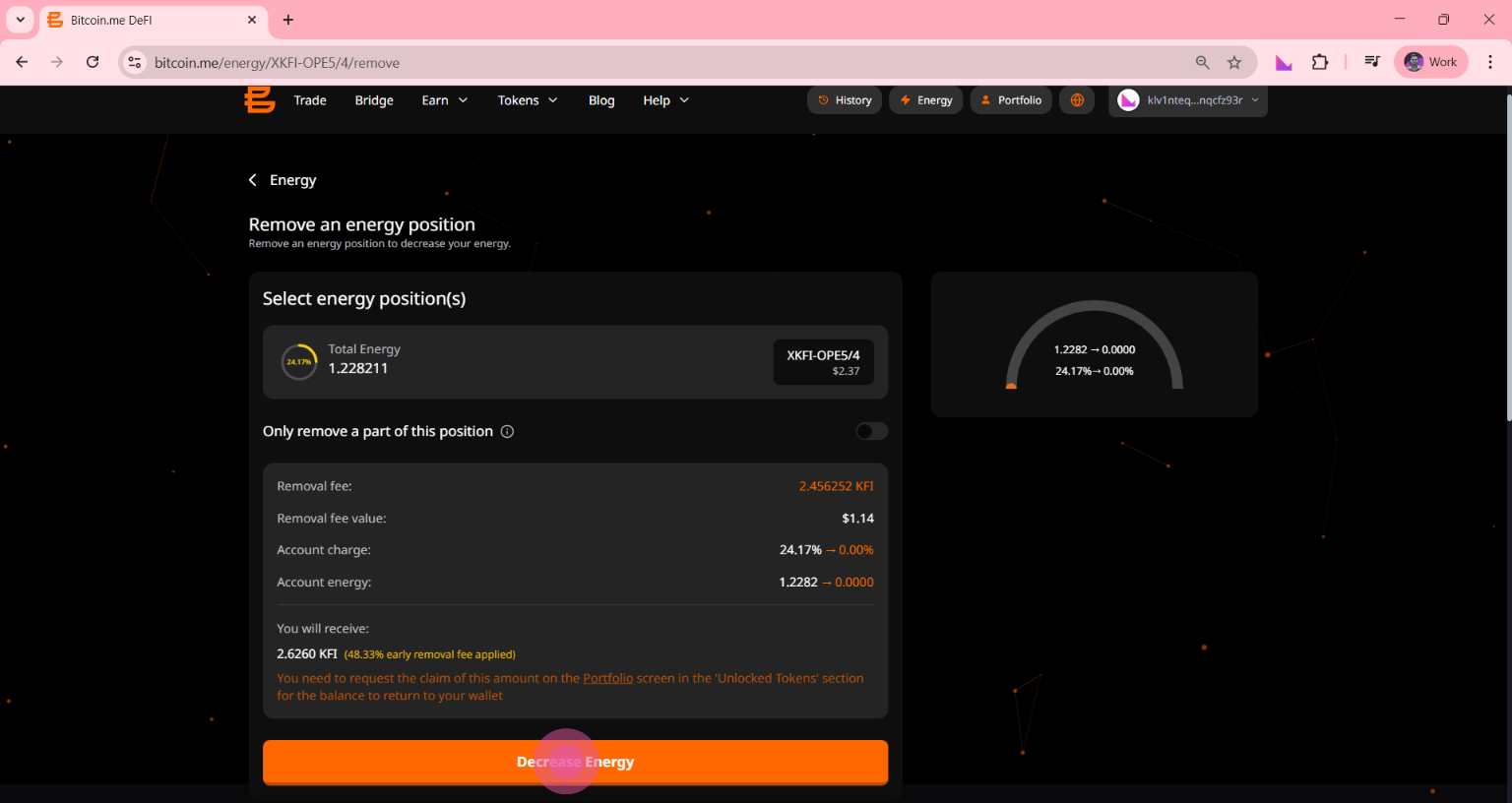Click the Bitcoin.me logo icon
This screenshot has width=1512, height=803.
point(260,99)
